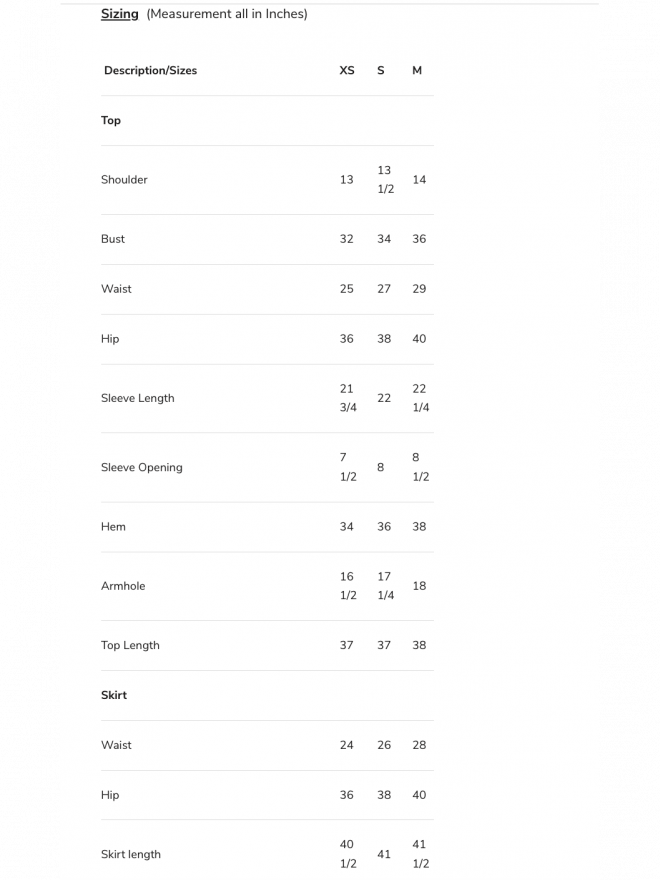Viewport: 660px width, 880px height.
Task: Click the Armhole row label
Action: [123, 586]
